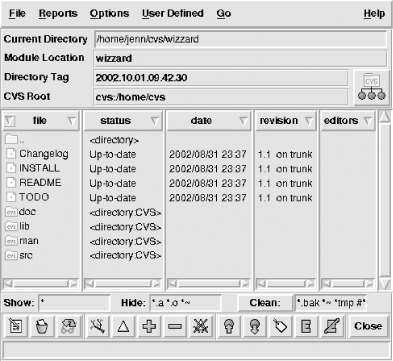The image size is (393, 361).
Task: Click the minus remove-file icon
Action: pos(175,326)
